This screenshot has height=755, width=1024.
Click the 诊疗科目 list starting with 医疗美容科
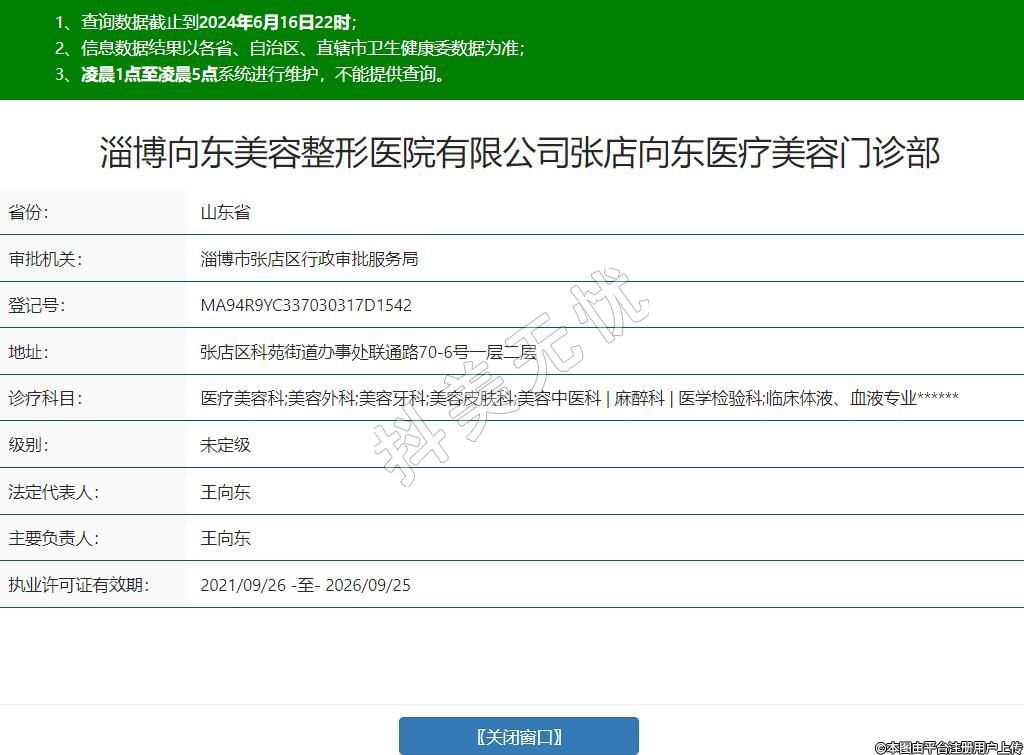[579, 398]
